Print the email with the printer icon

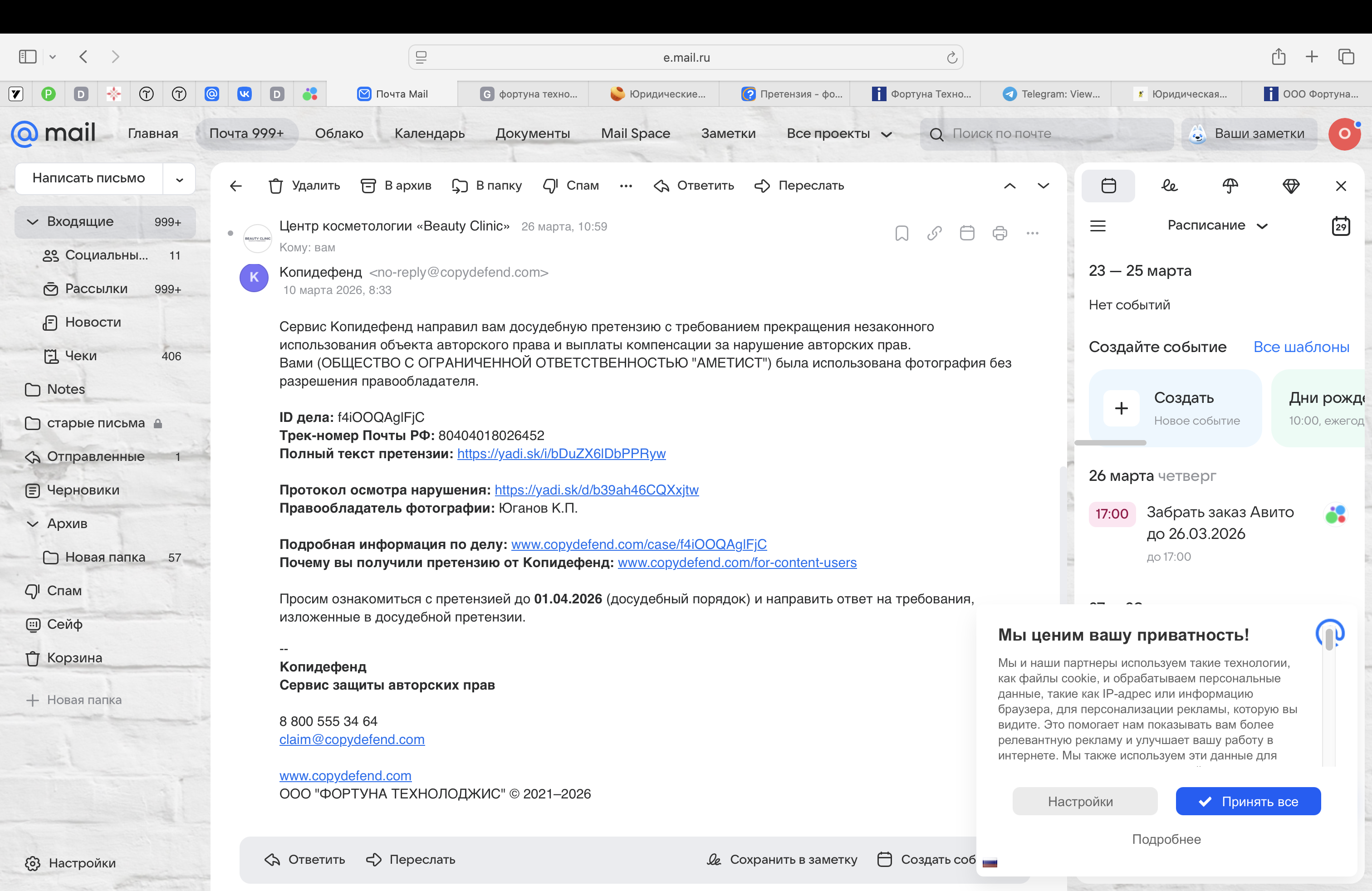1000,233
